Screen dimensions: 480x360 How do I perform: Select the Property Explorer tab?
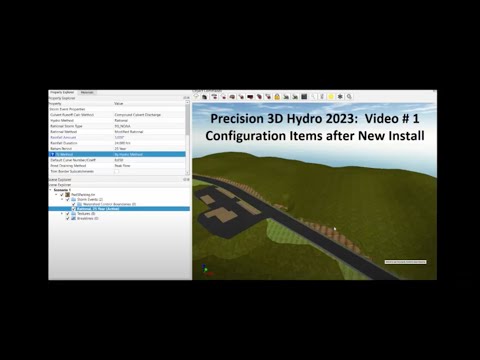(x=62, y=92)
